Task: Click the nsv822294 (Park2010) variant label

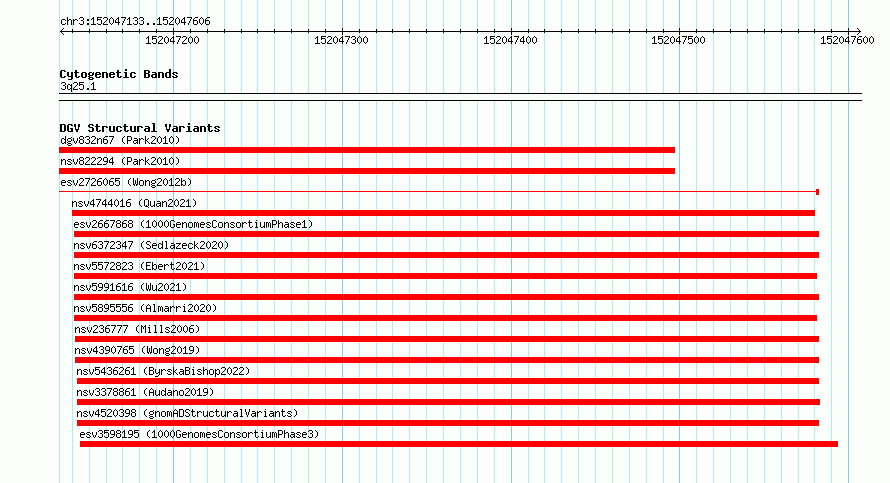Action: coord(120,161)
